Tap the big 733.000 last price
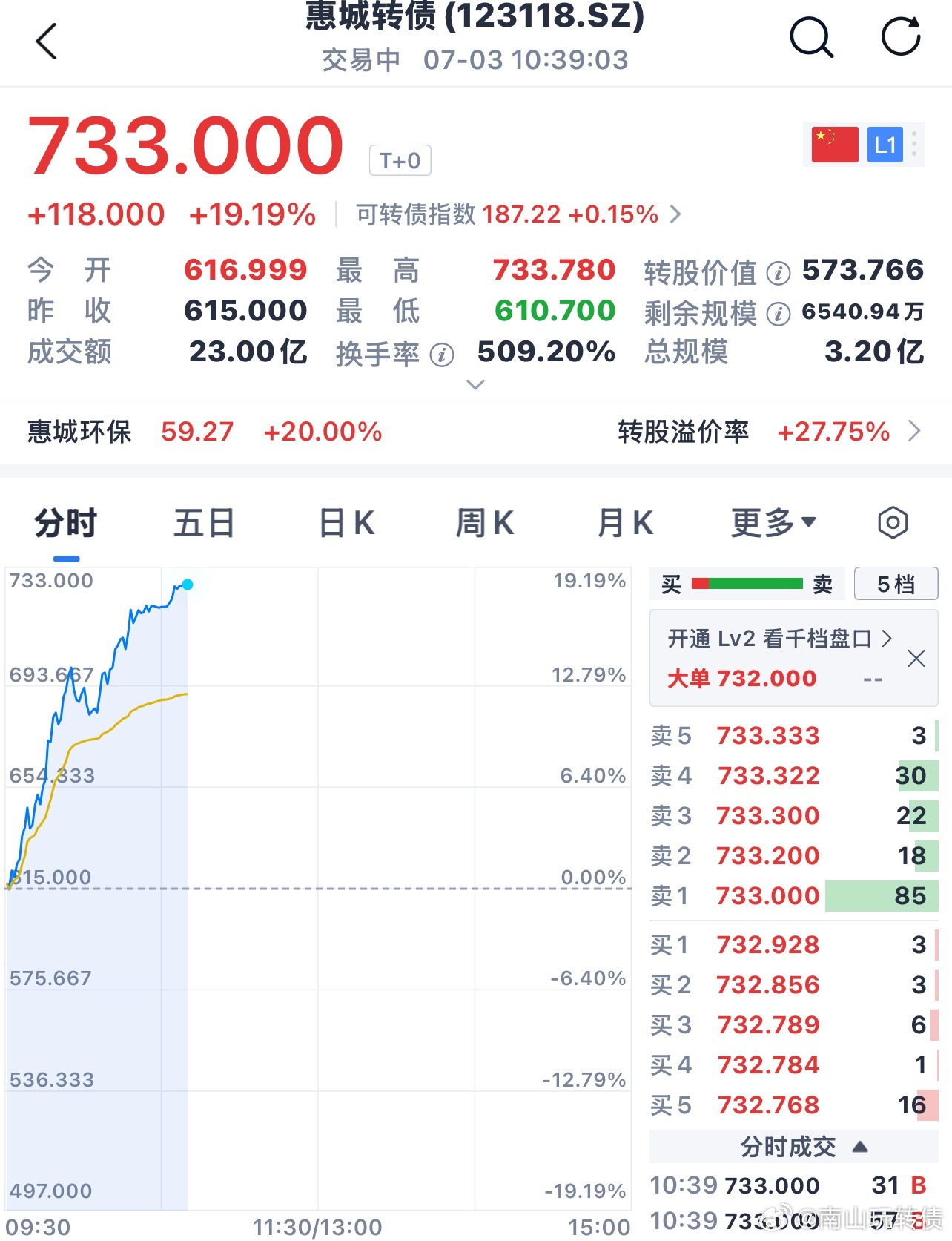Image resolution: width=952 pixels, height=1241 pixels. point(185,145)
